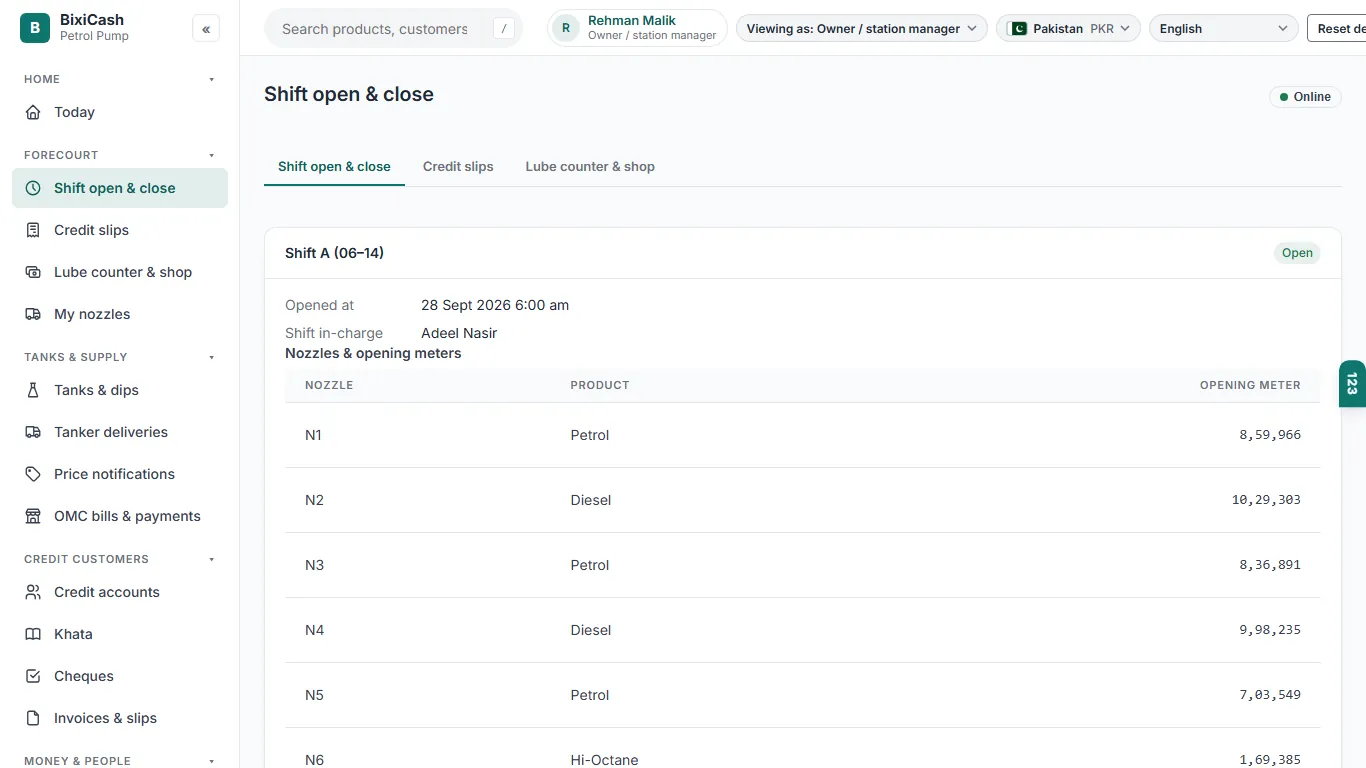Focus the Search products, customers field
Screen dimensions: 1366x768
(x=393, y=29)
